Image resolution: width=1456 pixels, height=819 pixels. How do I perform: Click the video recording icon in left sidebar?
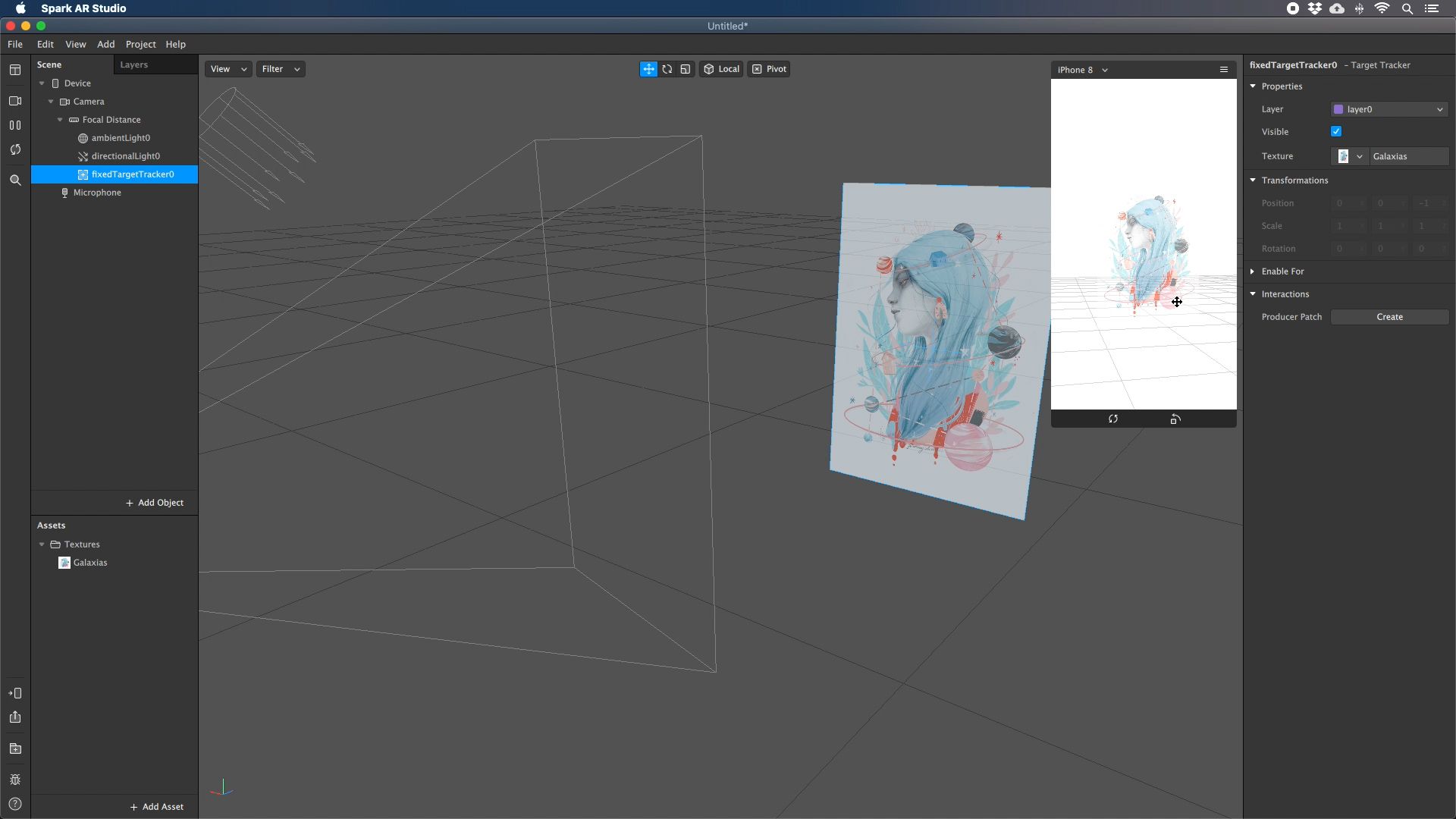point(15,101)
